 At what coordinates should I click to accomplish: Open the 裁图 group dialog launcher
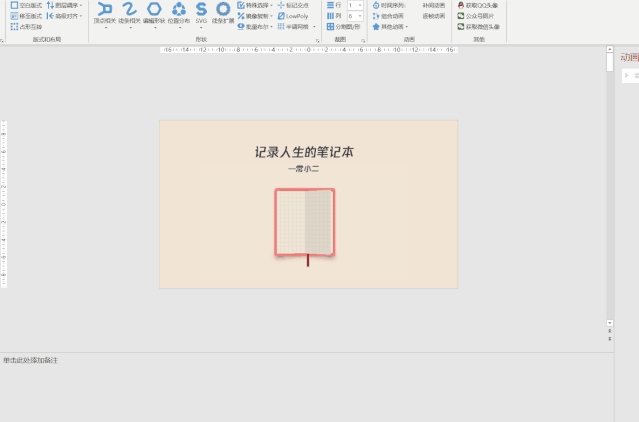[x=363, y=41]
